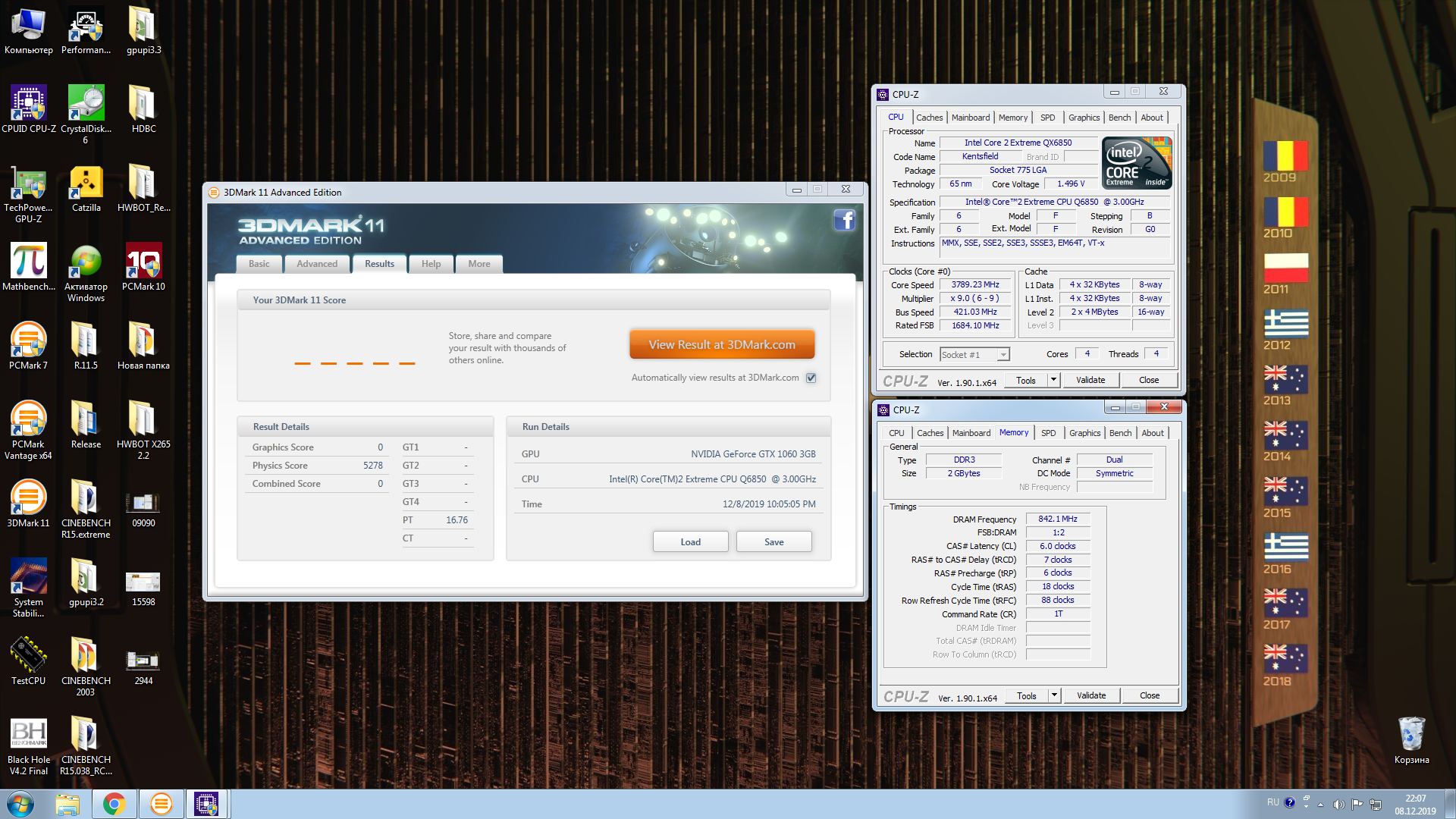Image resolution: width=1456 pixels, height=819 pixels.
Task: Select Bench tab in upper CPU-Z window
Action: (1119, 118)
